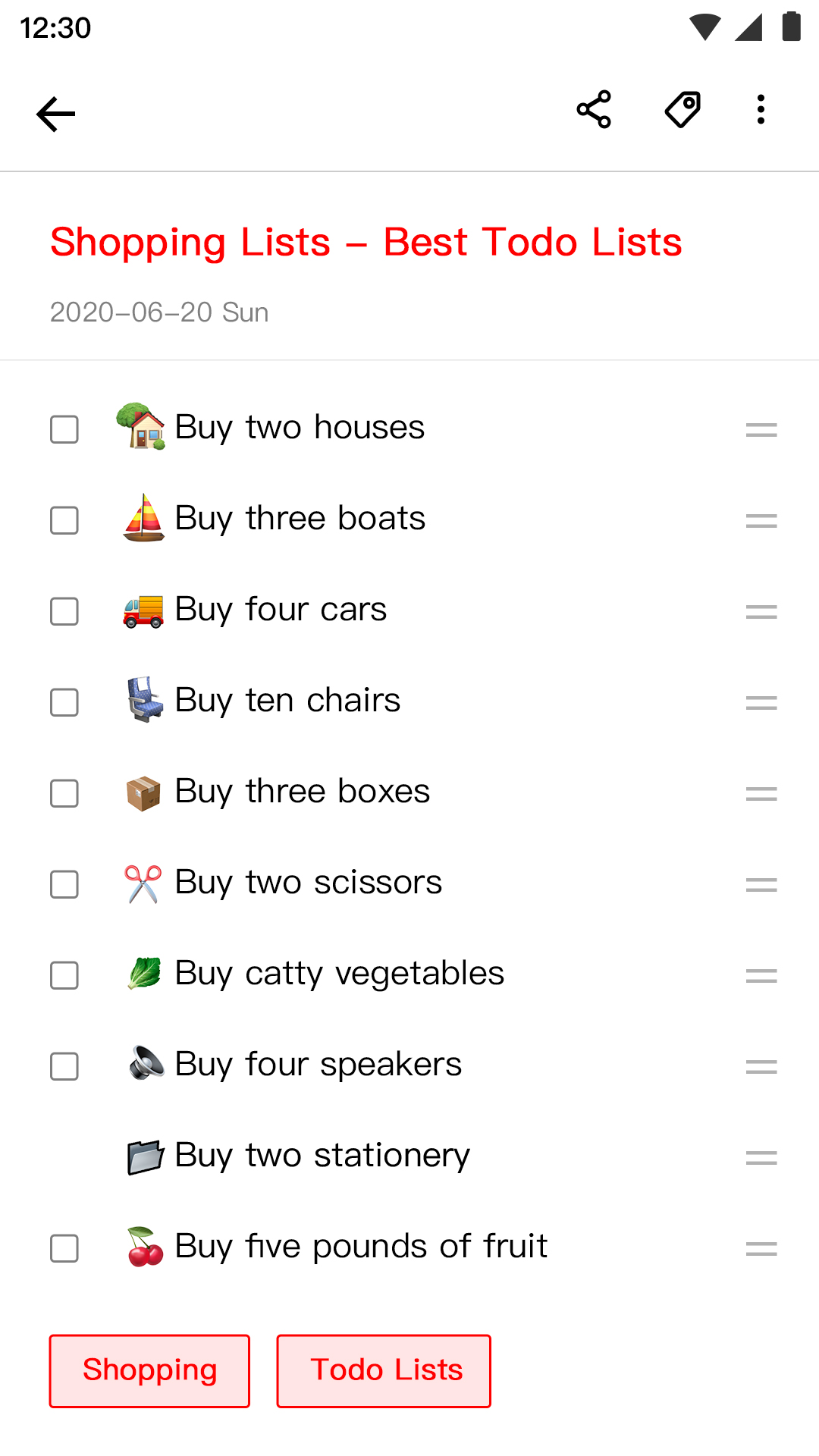Tap the drag handle for Buy two stationery

(x=761, y=1158)
